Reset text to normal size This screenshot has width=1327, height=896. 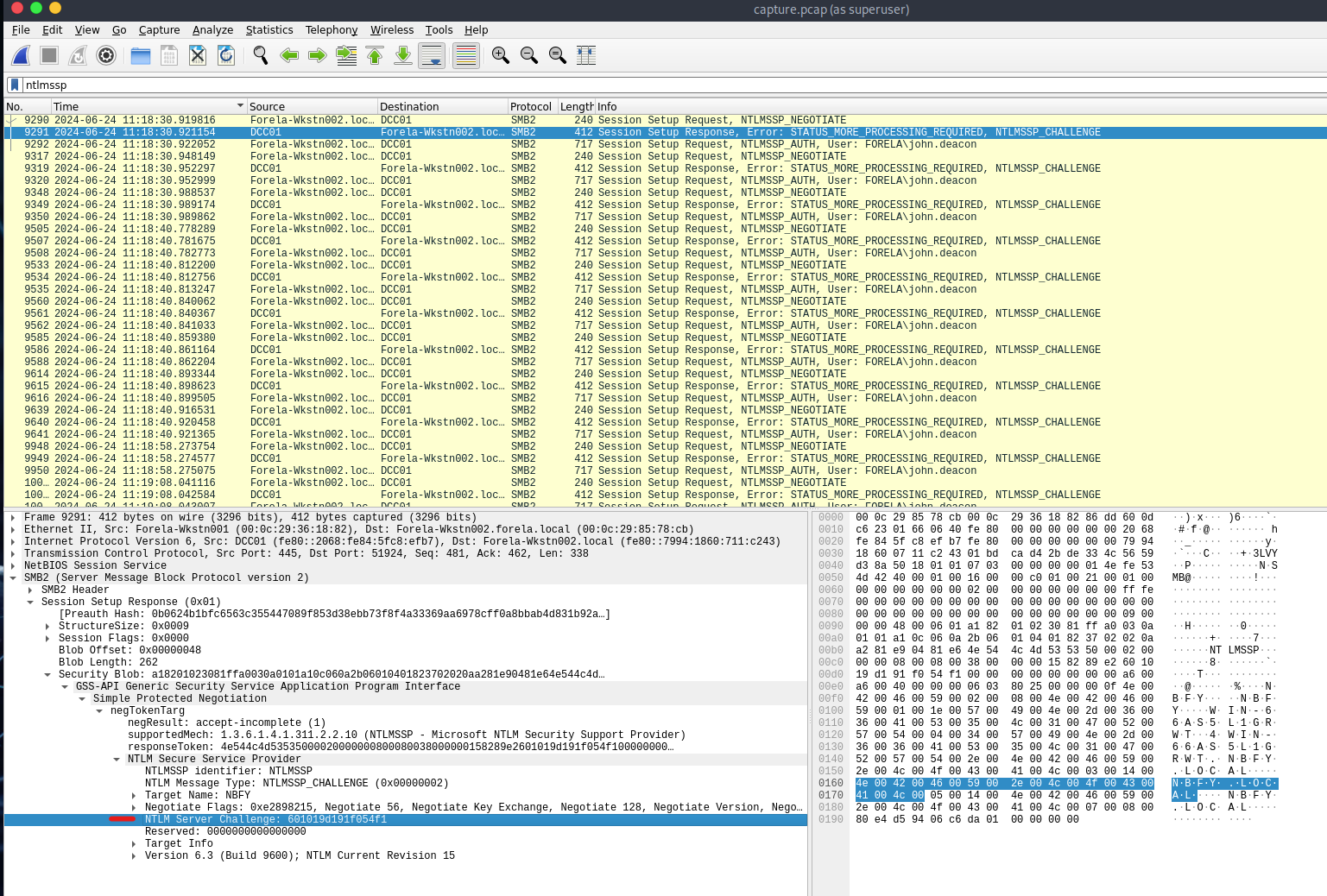558,55
